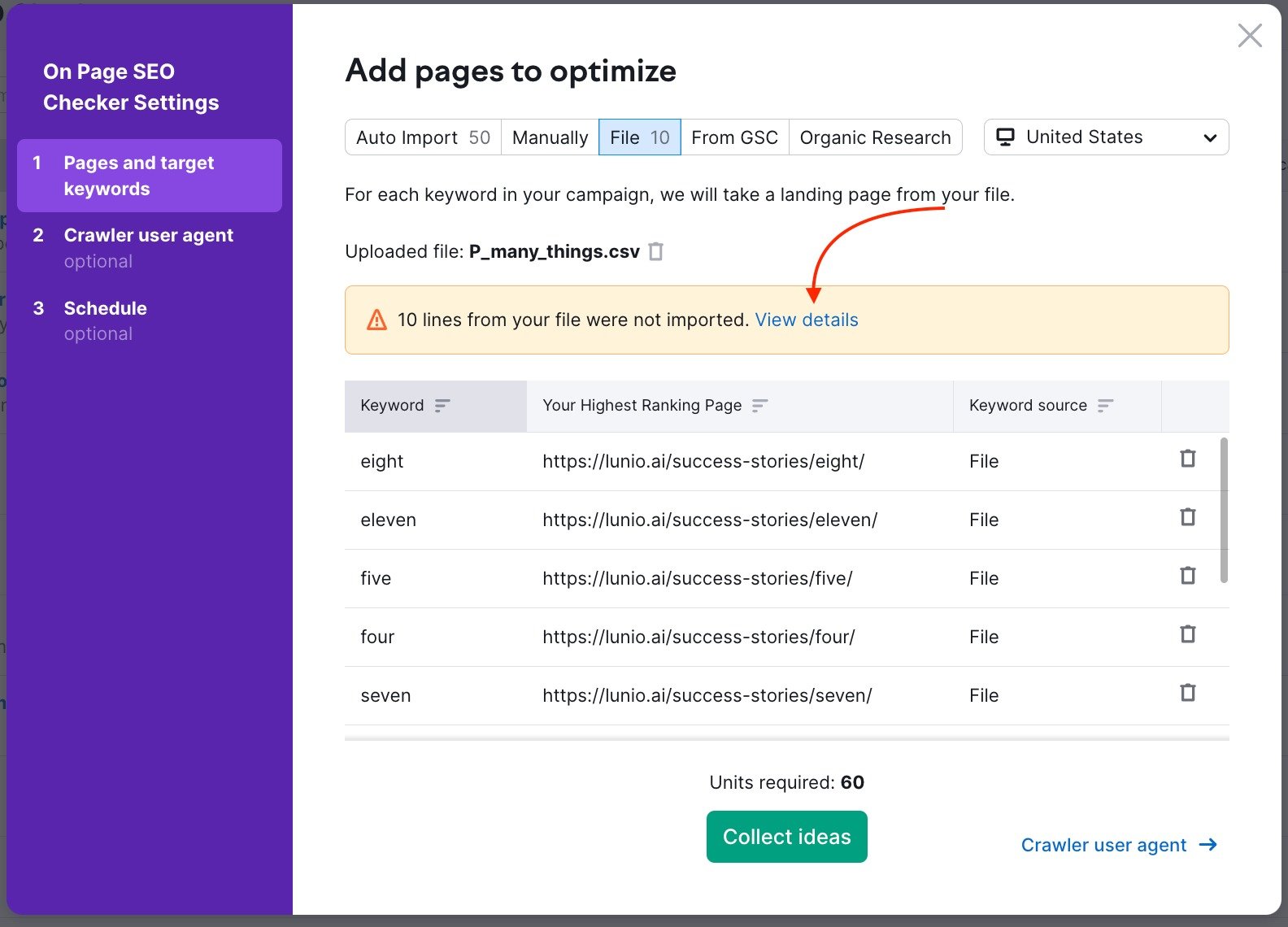Delete the 'five' keyword row
Image resolution: width=1288 pixels, height=927 pixels.
[x=1187, y=576]
